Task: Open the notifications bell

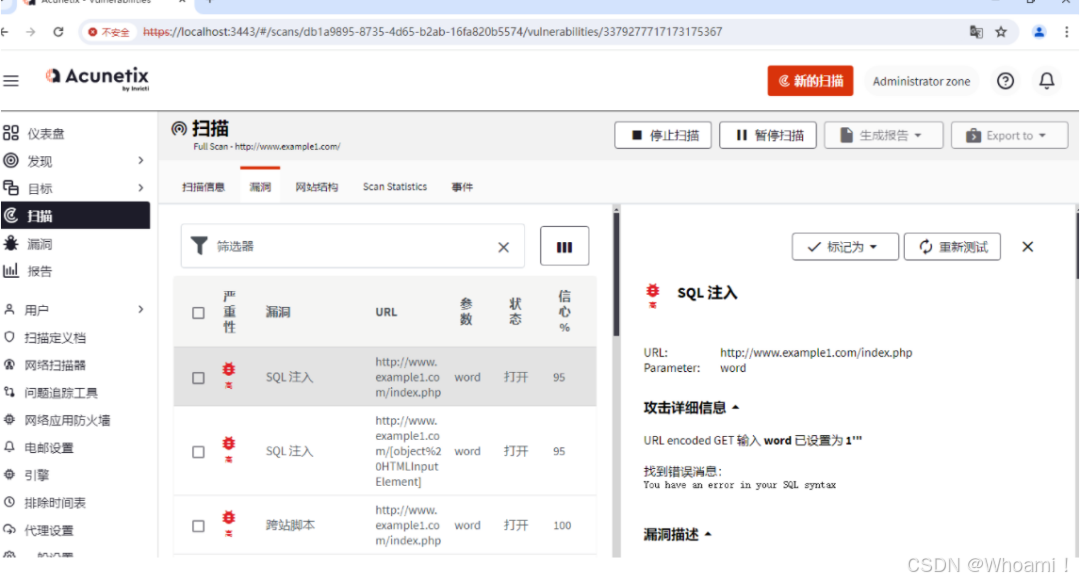Action: (1046, 81)
